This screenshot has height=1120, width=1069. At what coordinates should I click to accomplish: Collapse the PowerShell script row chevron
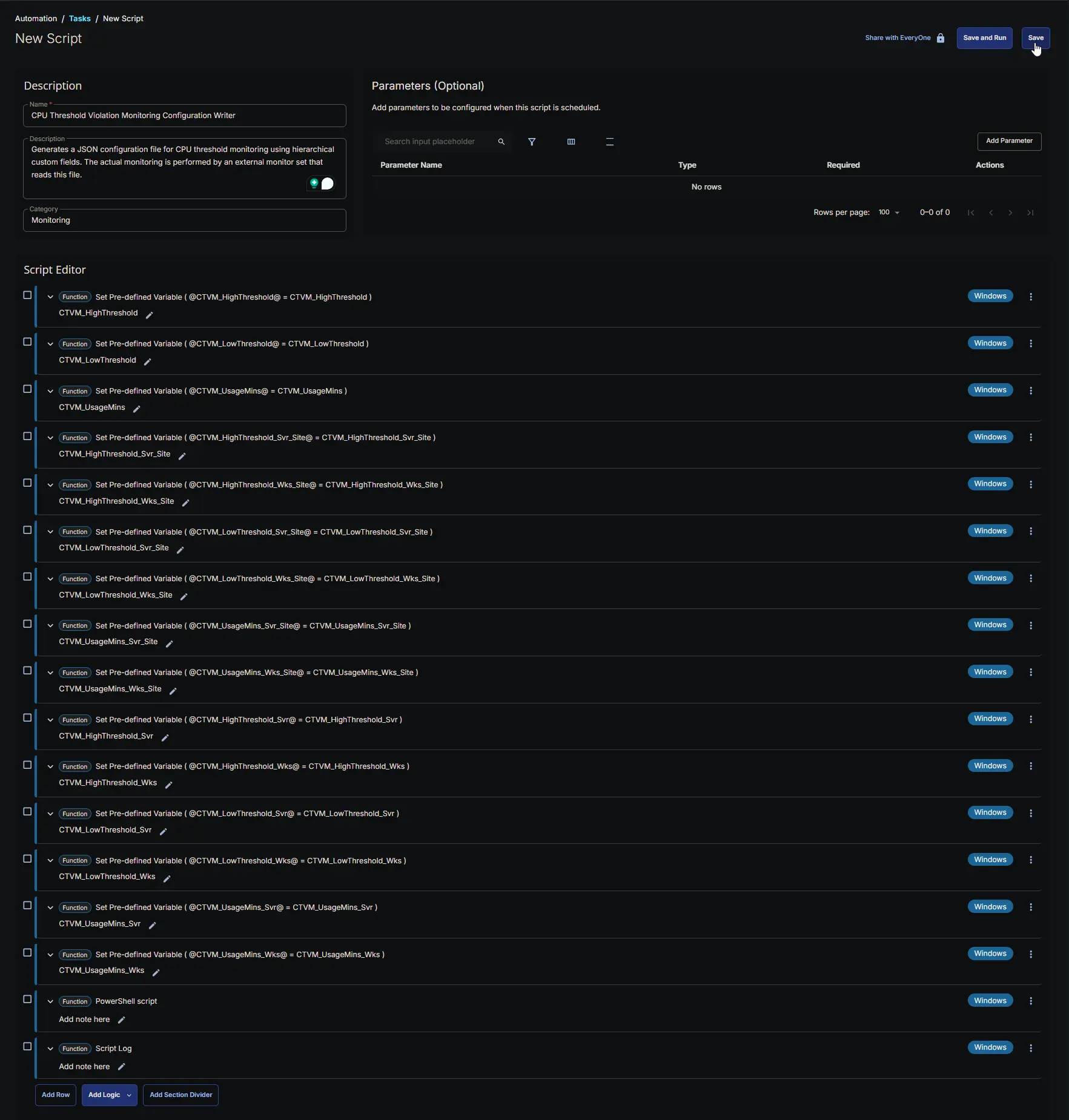[50, 1001]
